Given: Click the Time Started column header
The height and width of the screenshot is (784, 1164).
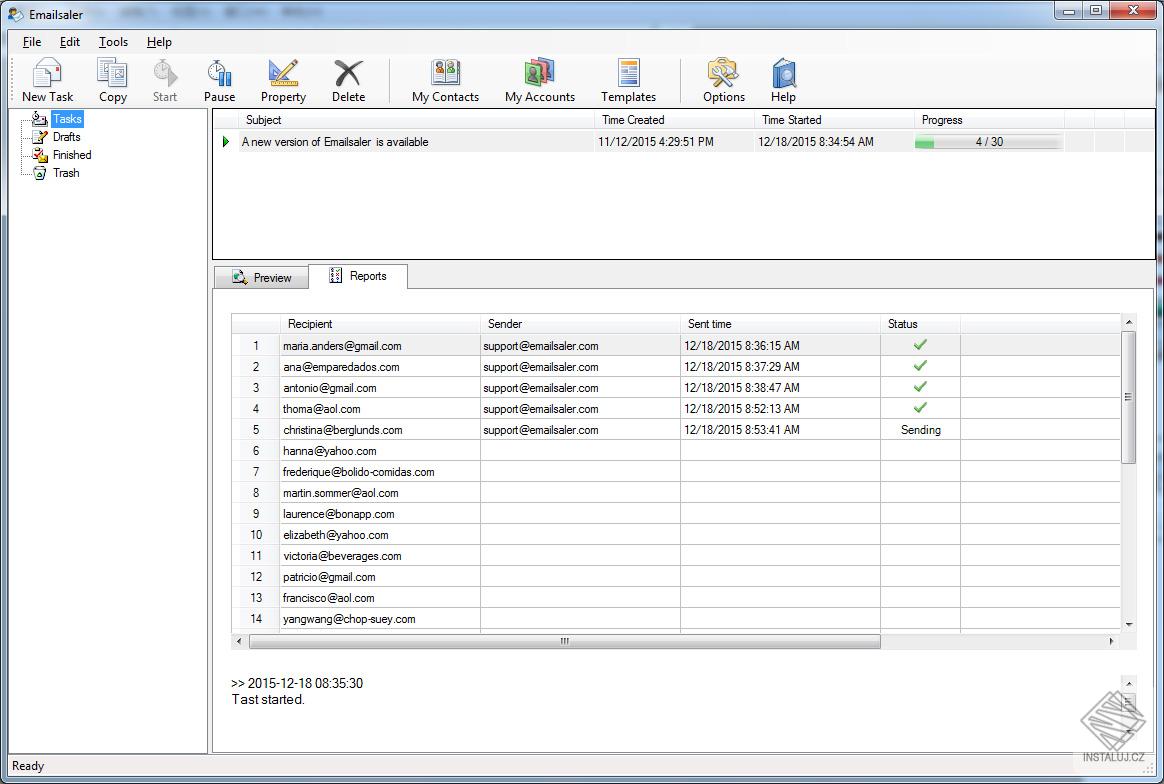Looking at the screenshot, I should (x=834, y=120).
